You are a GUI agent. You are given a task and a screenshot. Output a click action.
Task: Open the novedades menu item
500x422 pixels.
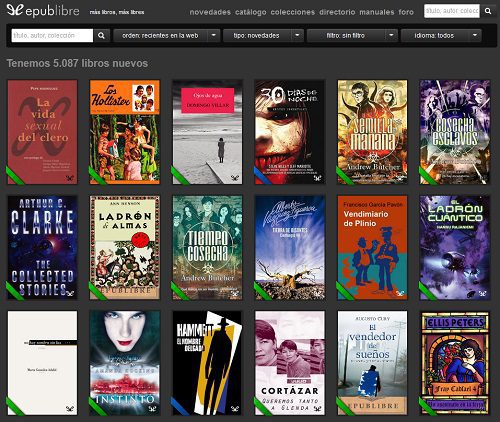coord(210,12)
